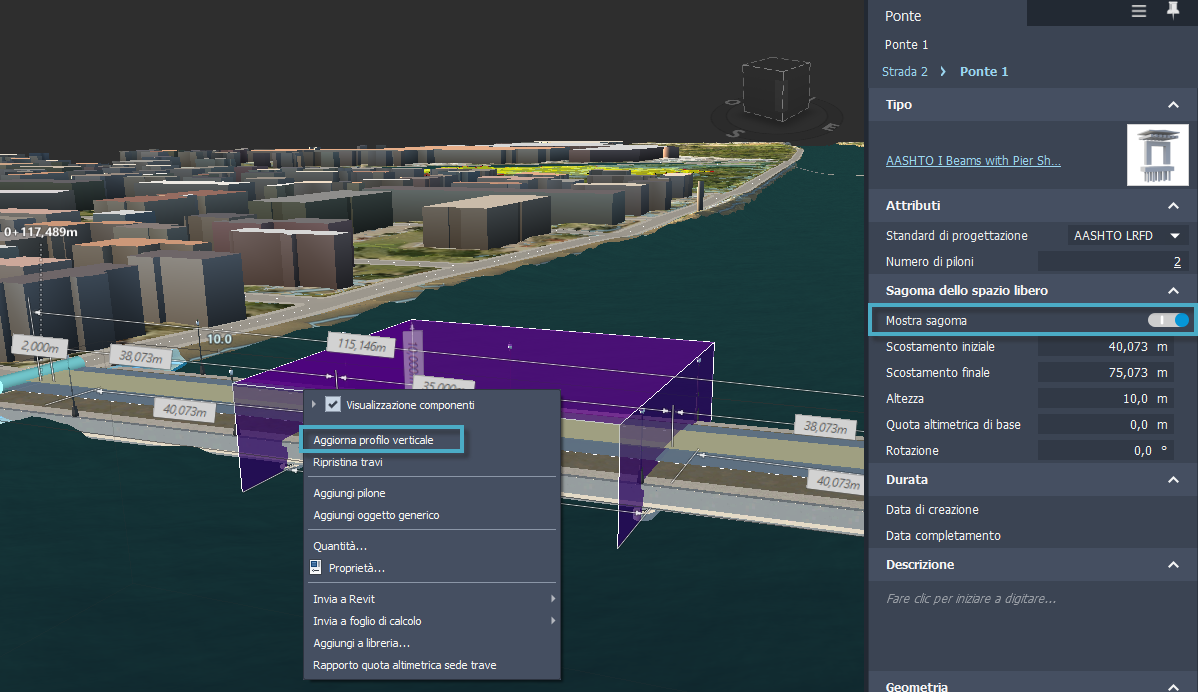Collapse Sagoma dello spazio libero section
Viewport: 1198px width, 692px height.
[x=1173, y=291]
